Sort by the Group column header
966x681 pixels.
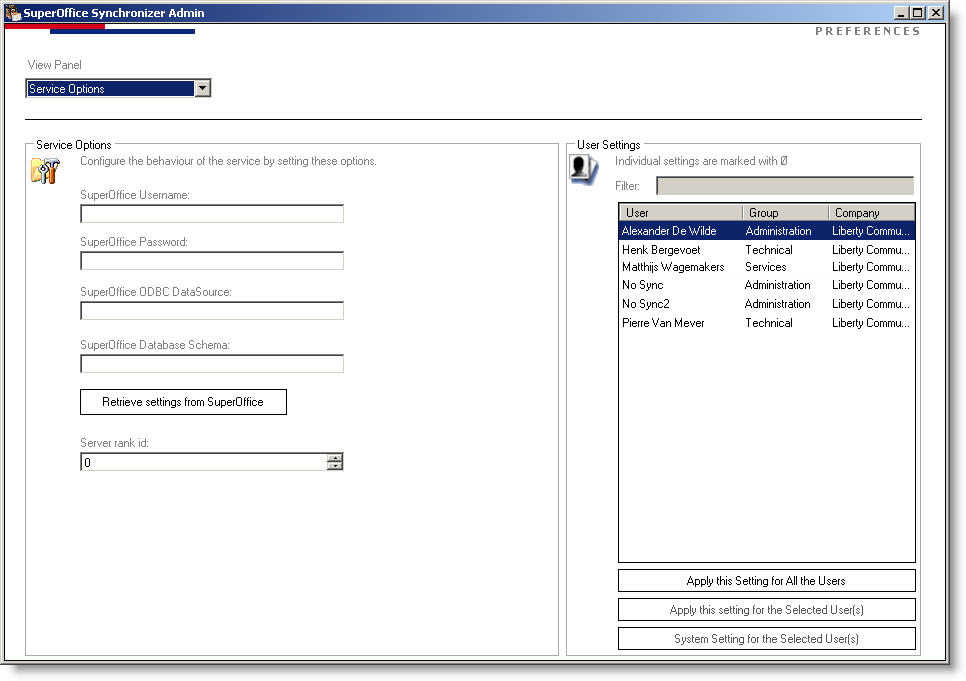pyautogui.click(x=785, y=213)
